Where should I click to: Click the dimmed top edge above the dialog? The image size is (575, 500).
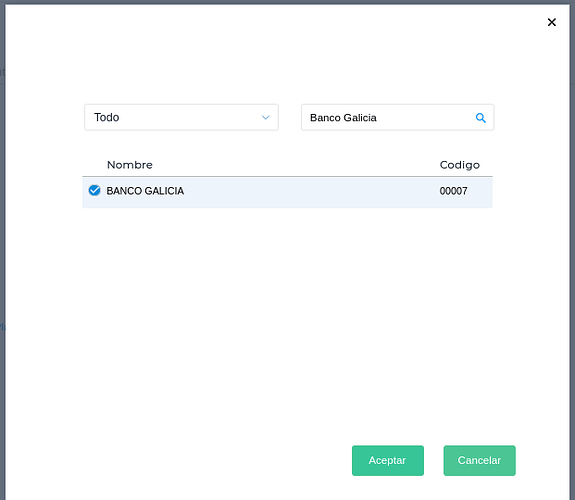288,2
